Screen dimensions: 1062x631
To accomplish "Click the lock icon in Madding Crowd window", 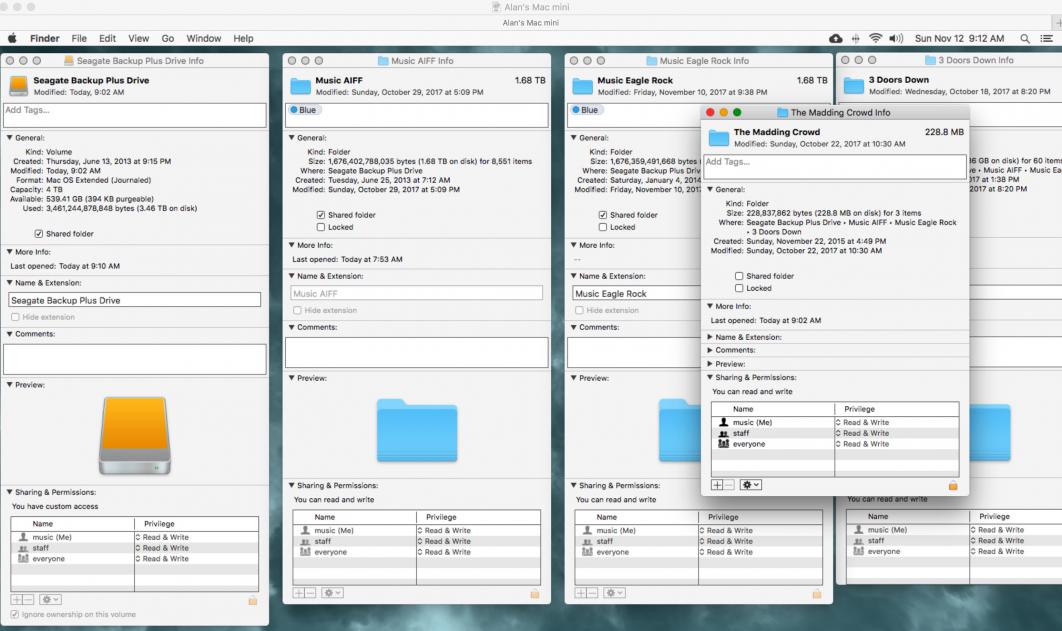I will (952, 485).
